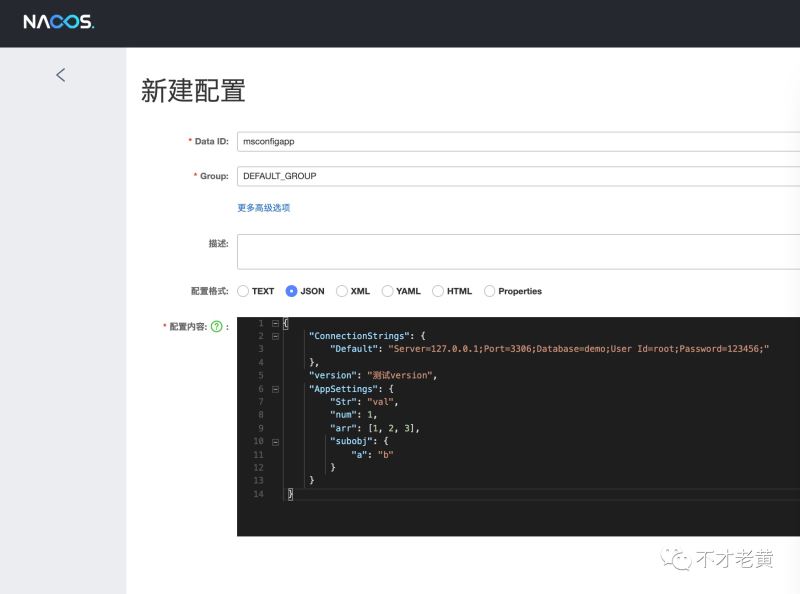Viewport: 800px width, 594px height.
Task: Collapse the subobj block at line 10
Action: tap(274, 441)
